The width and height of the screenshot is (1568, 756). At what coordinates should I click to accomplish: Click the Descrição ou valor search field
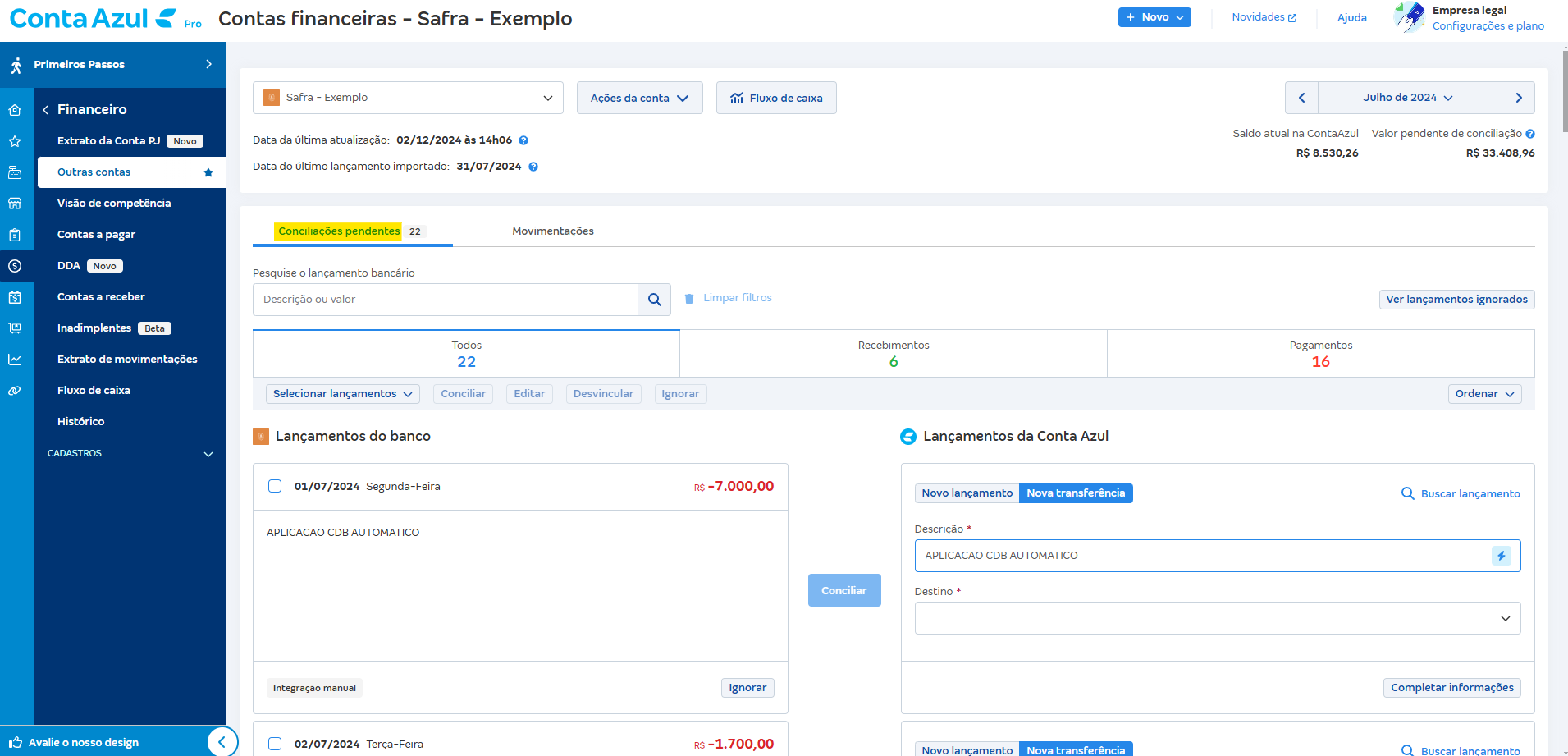445,300
